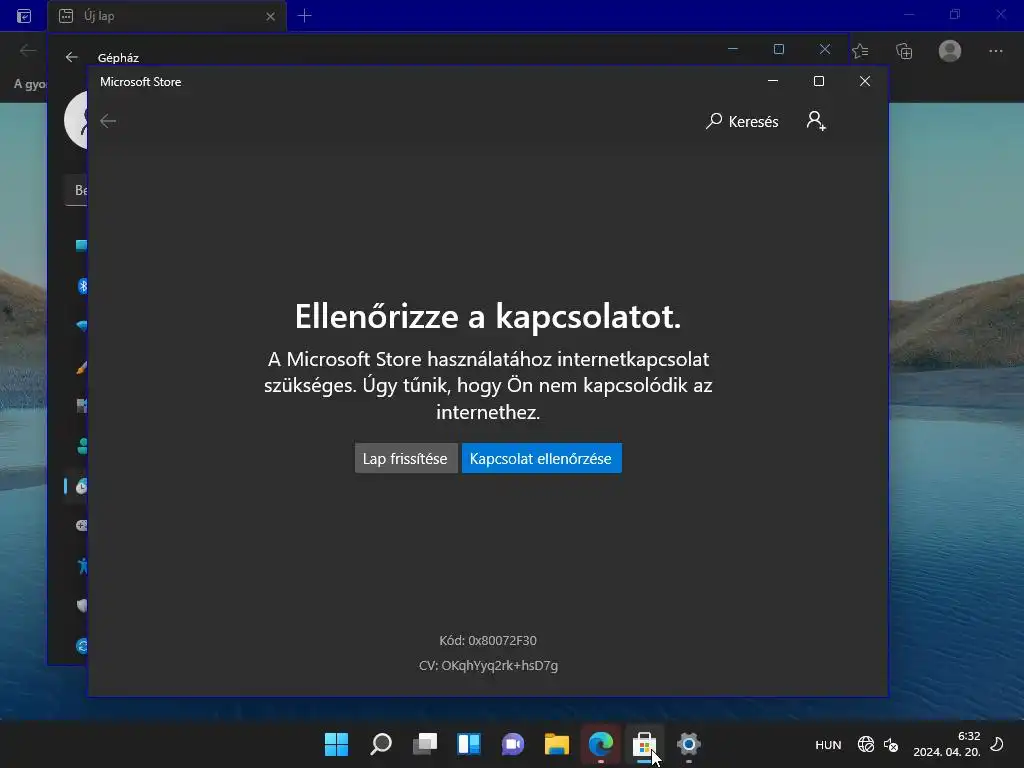Open Edge Collections icon

[904, 51]
